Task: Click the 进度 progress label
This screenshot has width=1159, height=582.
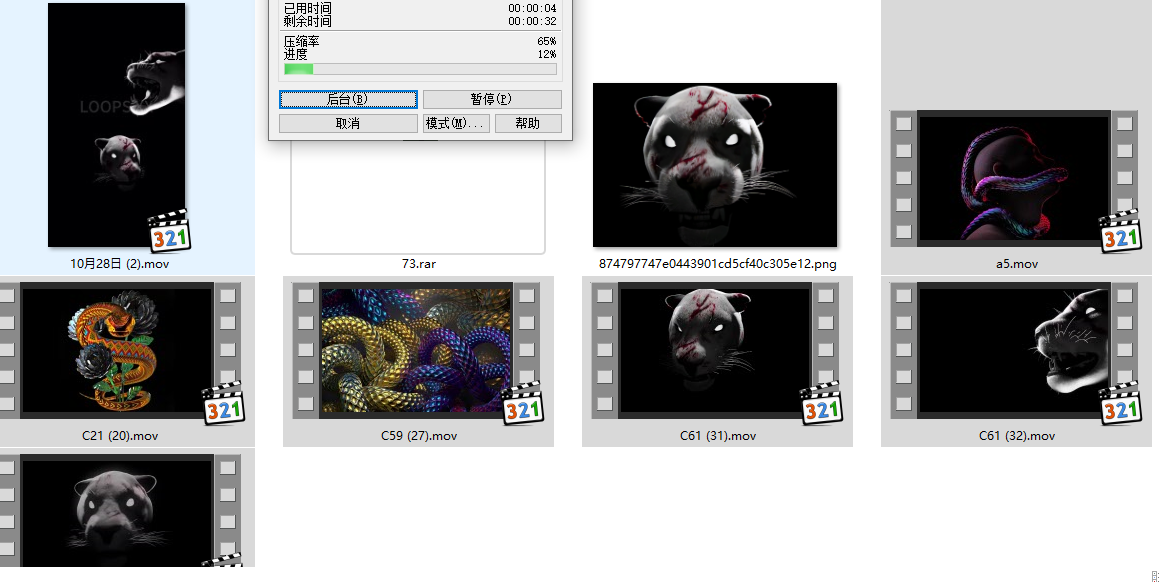Action: 296,54
